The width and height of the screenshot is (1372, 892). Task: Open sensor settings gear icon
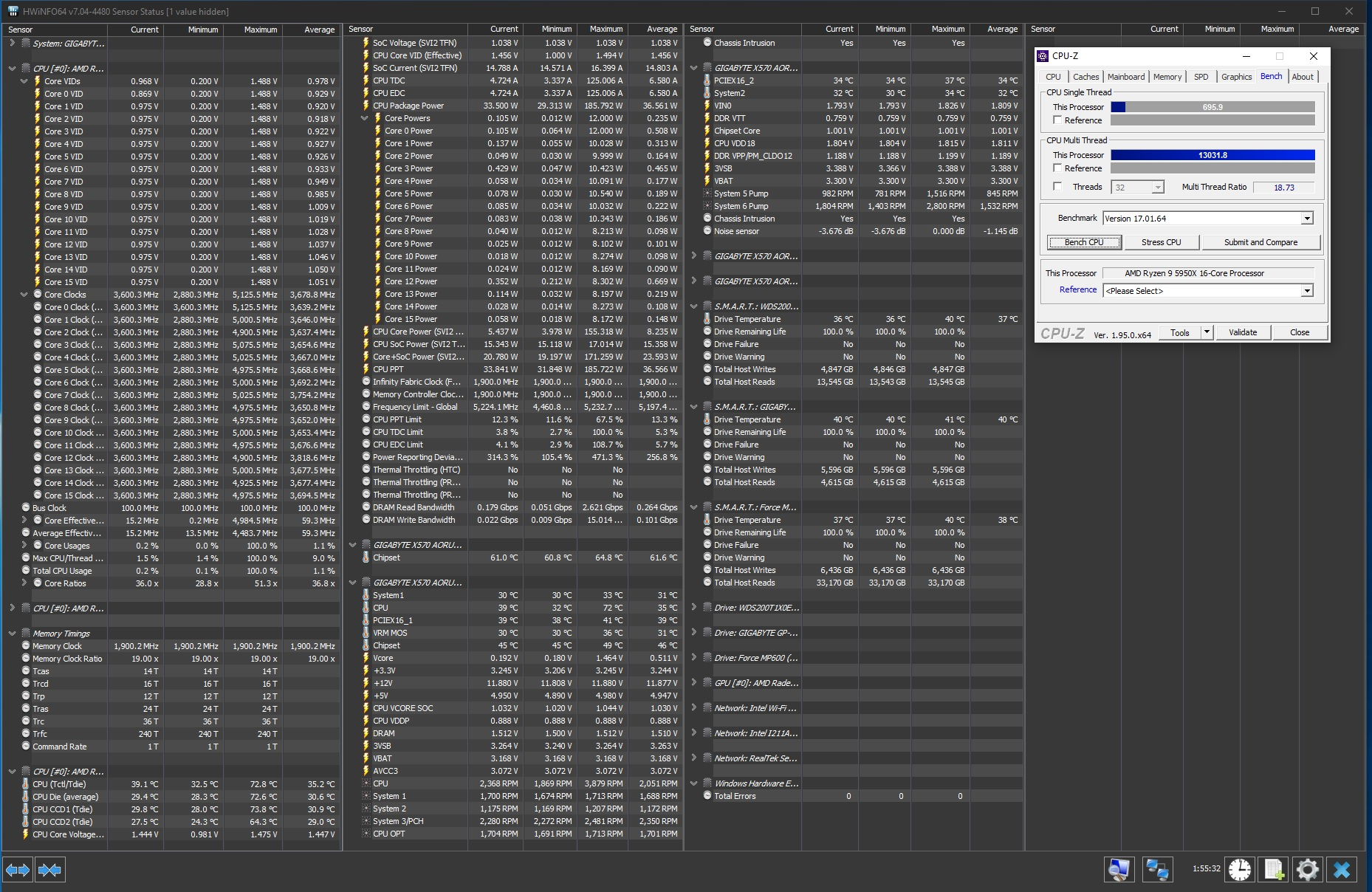coord(1308,870)
